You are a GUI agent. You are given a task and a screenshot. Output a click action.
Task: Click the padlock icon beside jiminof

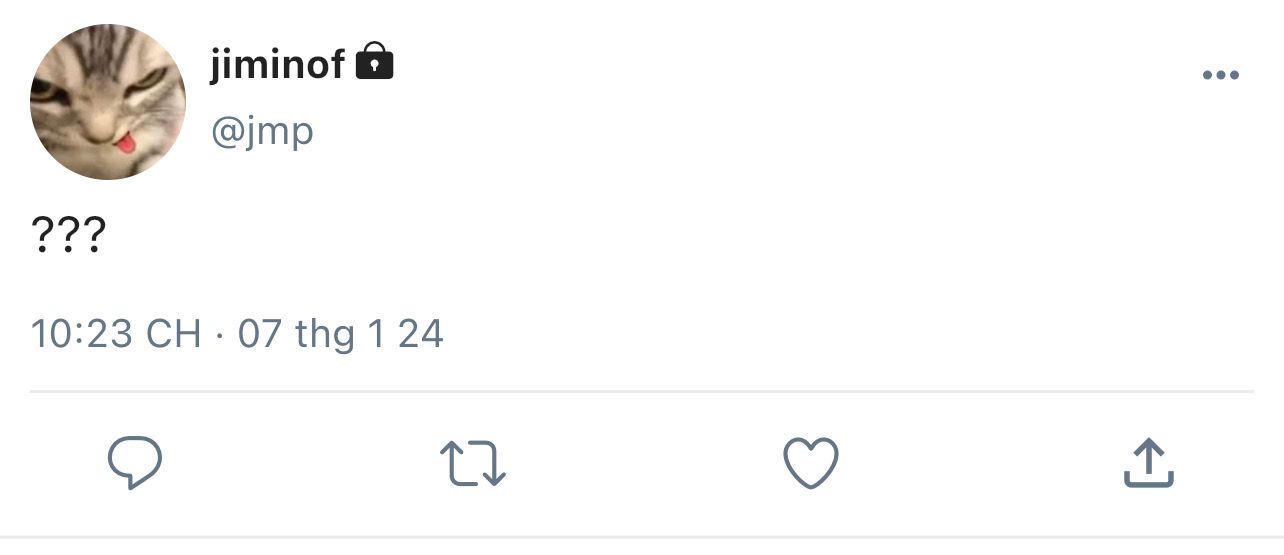click(x=375, y=61)
